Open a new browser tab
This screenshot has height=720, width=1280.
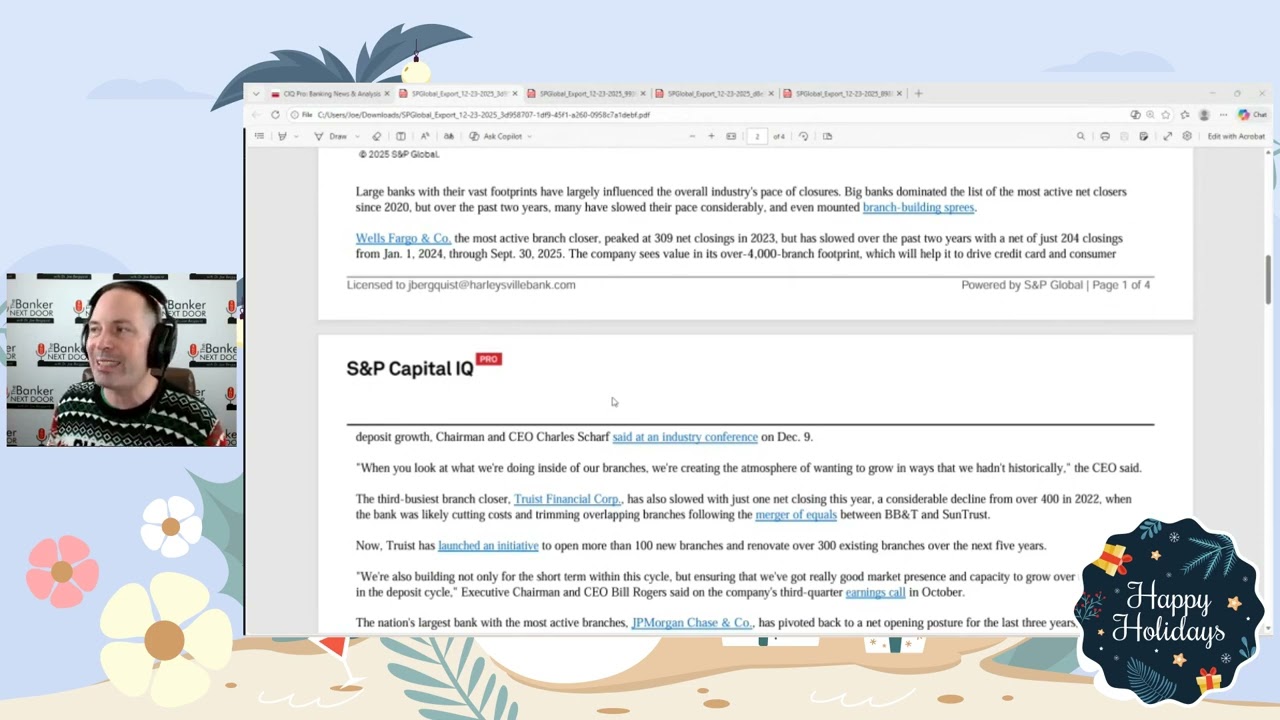coord(919,94)
